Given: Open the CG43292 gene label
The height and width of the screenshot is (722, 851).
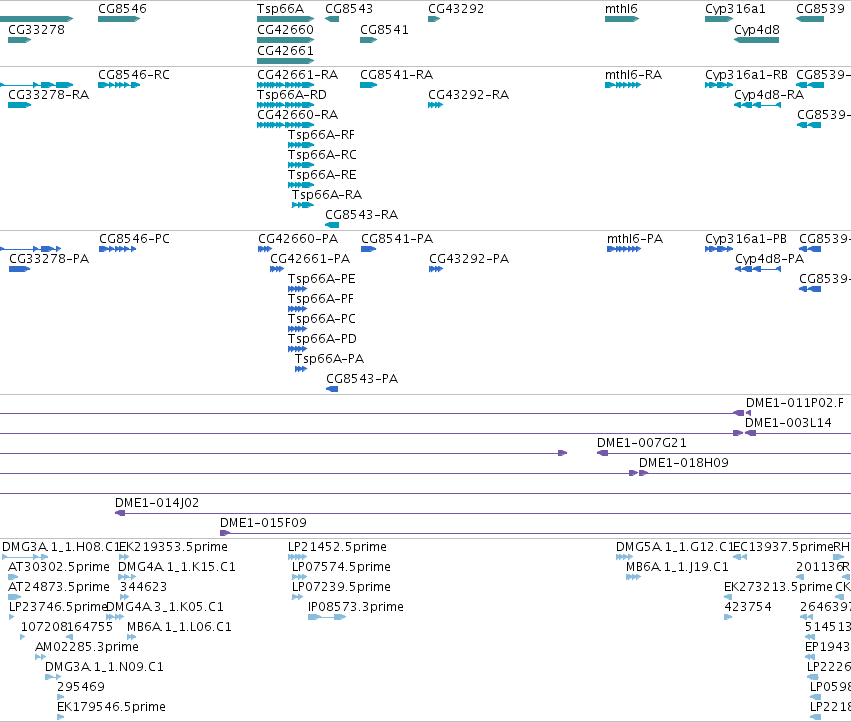Looking at the screenshot, I should click(x=456, y=9).
